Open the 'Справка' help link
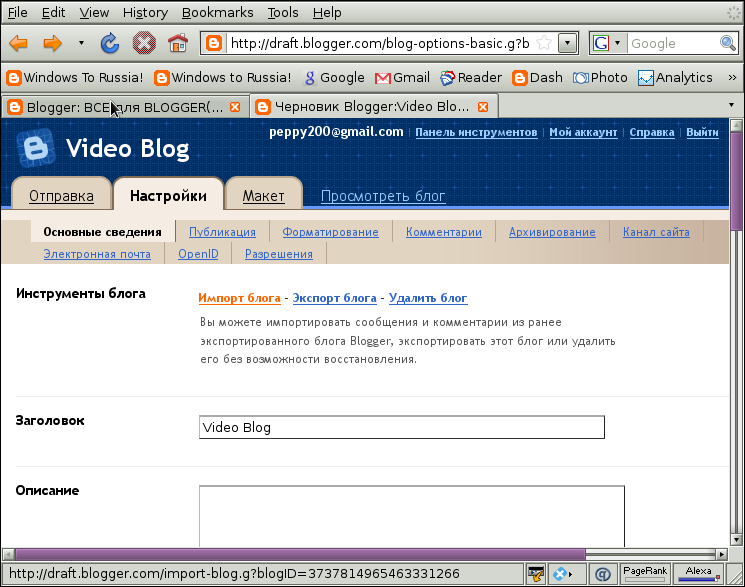The width and height of the screenshot is (745, 587). [x=651, y=132]
